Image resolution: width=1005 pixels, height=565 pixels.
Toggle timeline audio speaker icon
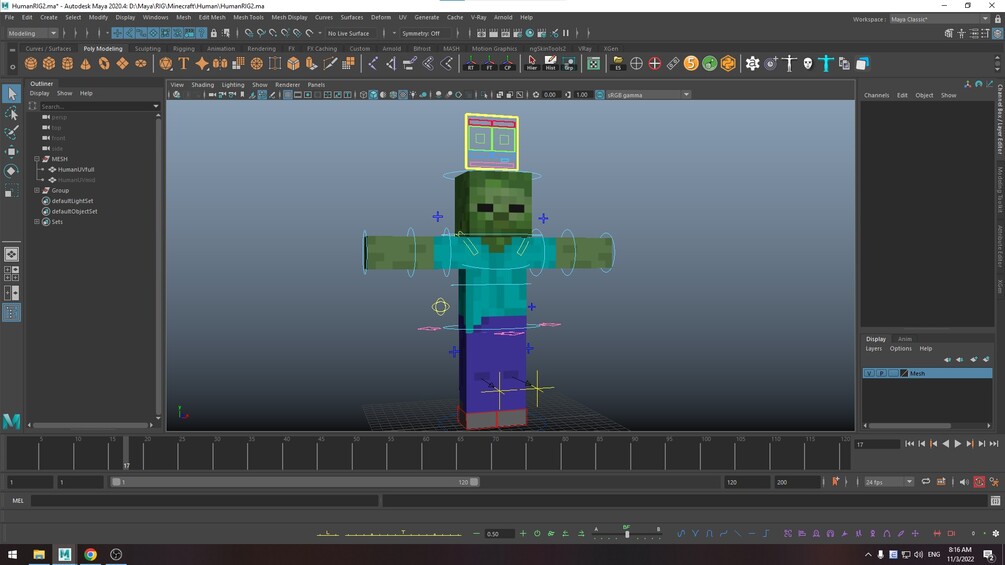coord(964,482)
